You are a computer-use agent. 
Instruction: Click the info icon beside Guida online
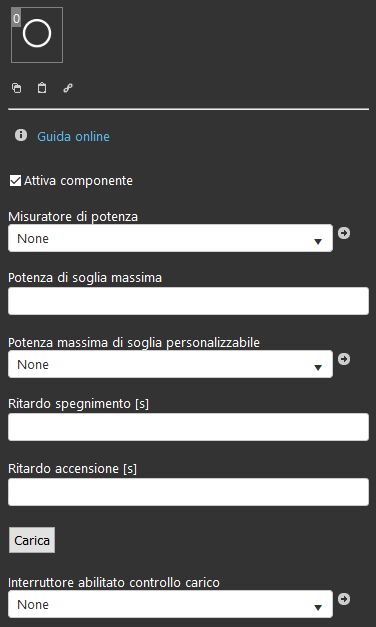(21, 135)
